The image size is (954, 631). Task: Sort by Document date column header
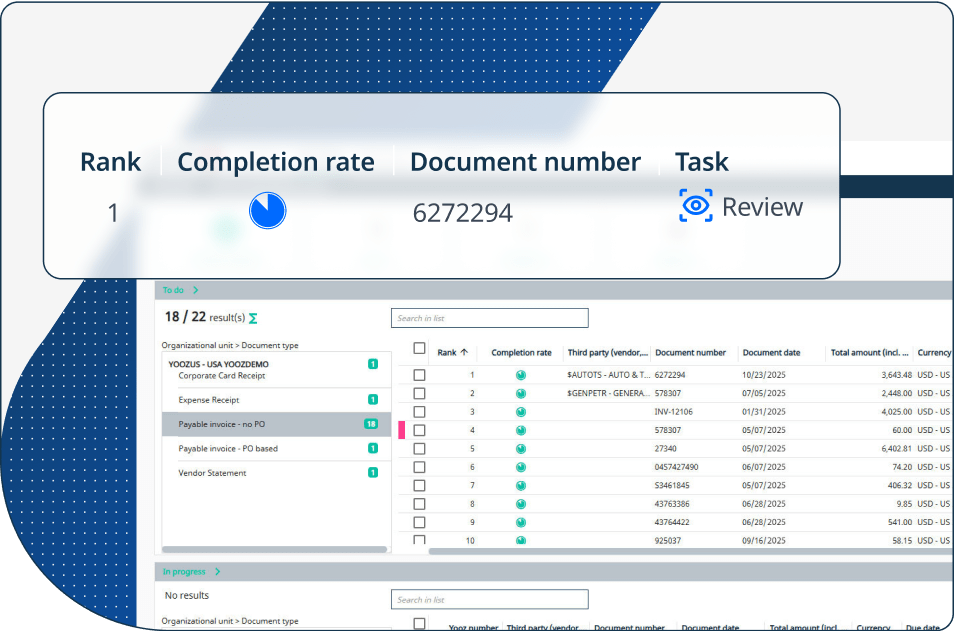click(771, 353)
